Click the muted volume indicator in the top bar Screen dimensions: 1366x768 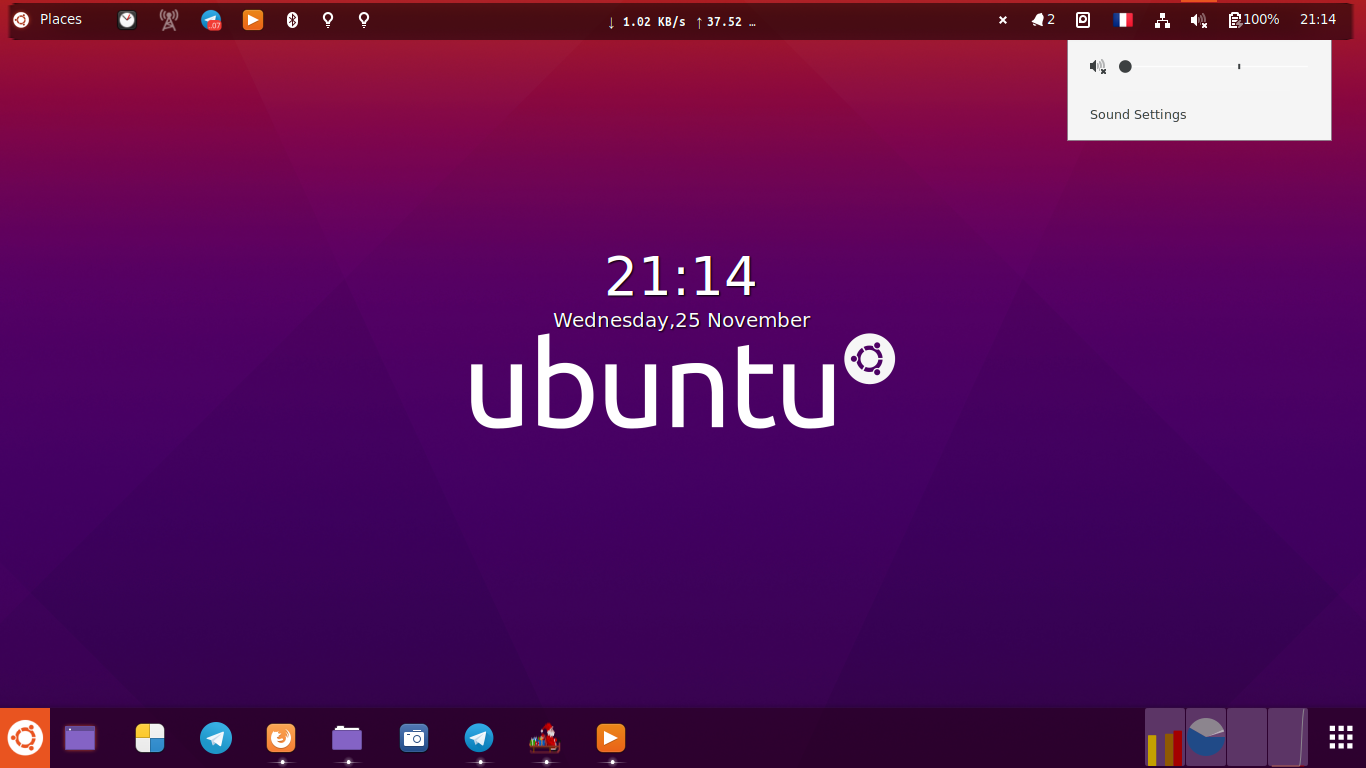tap(1199, 20)
